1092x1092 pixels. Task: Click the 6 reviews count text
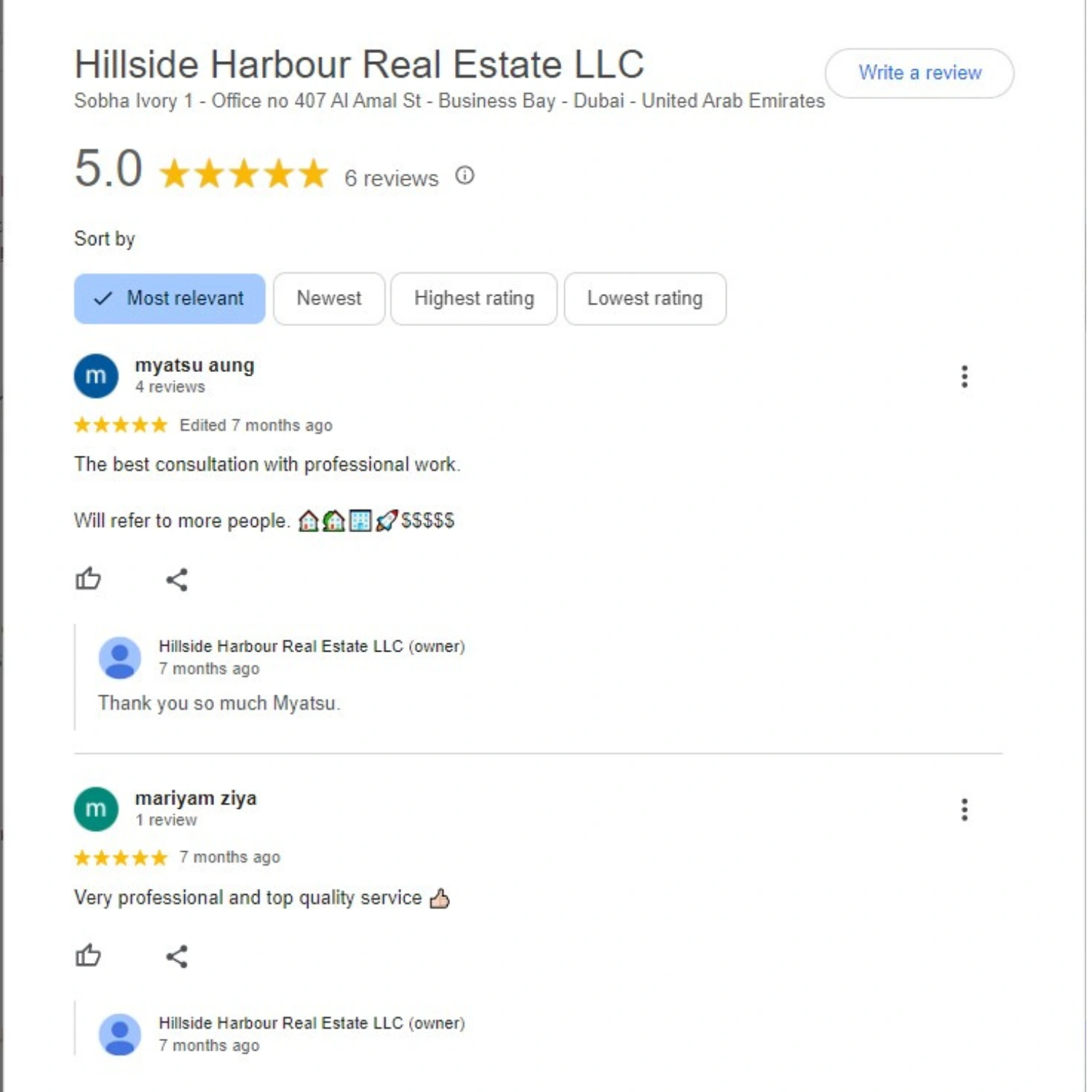point(392,178)
